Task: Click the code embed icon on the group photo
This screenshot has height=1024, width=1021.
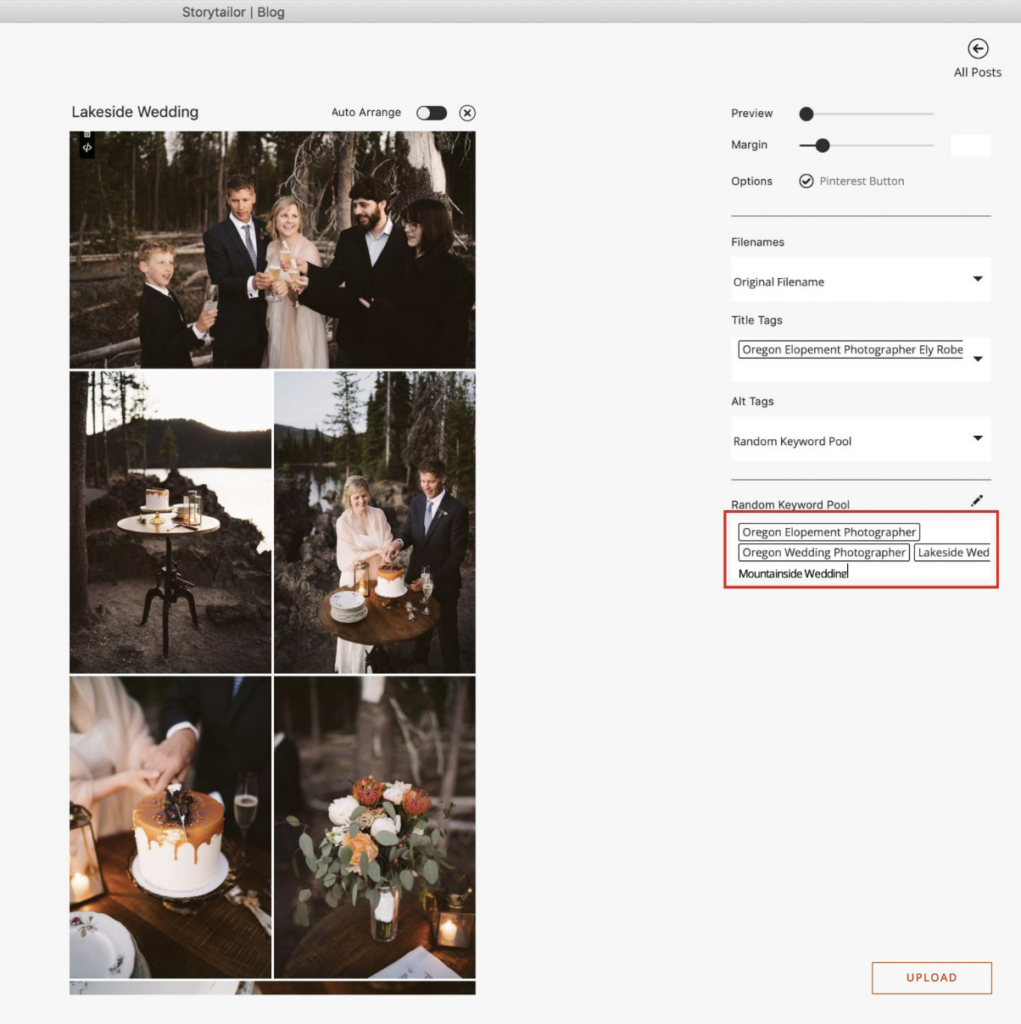Action: pos(88,148)
